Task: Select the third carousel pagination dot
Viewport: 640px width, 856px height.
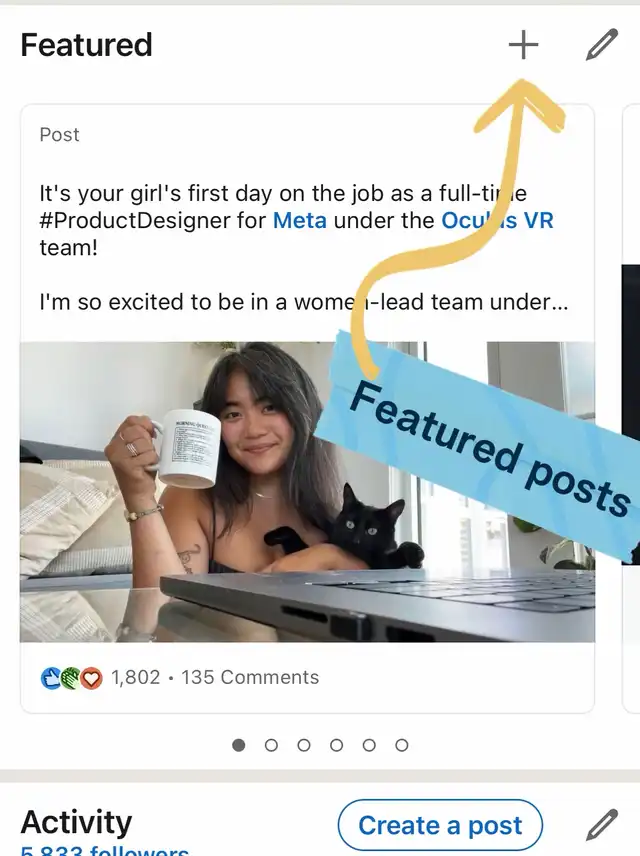Action: click(304, 745)
